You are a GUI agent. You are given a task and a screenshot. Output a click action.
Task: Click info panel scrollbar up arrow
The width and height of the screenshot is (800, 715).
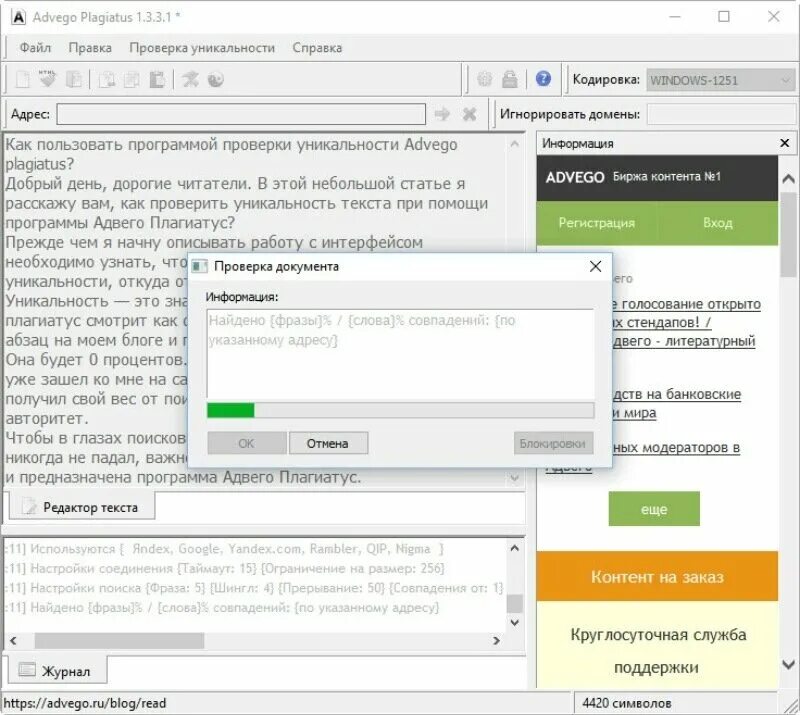pos(789,179)
